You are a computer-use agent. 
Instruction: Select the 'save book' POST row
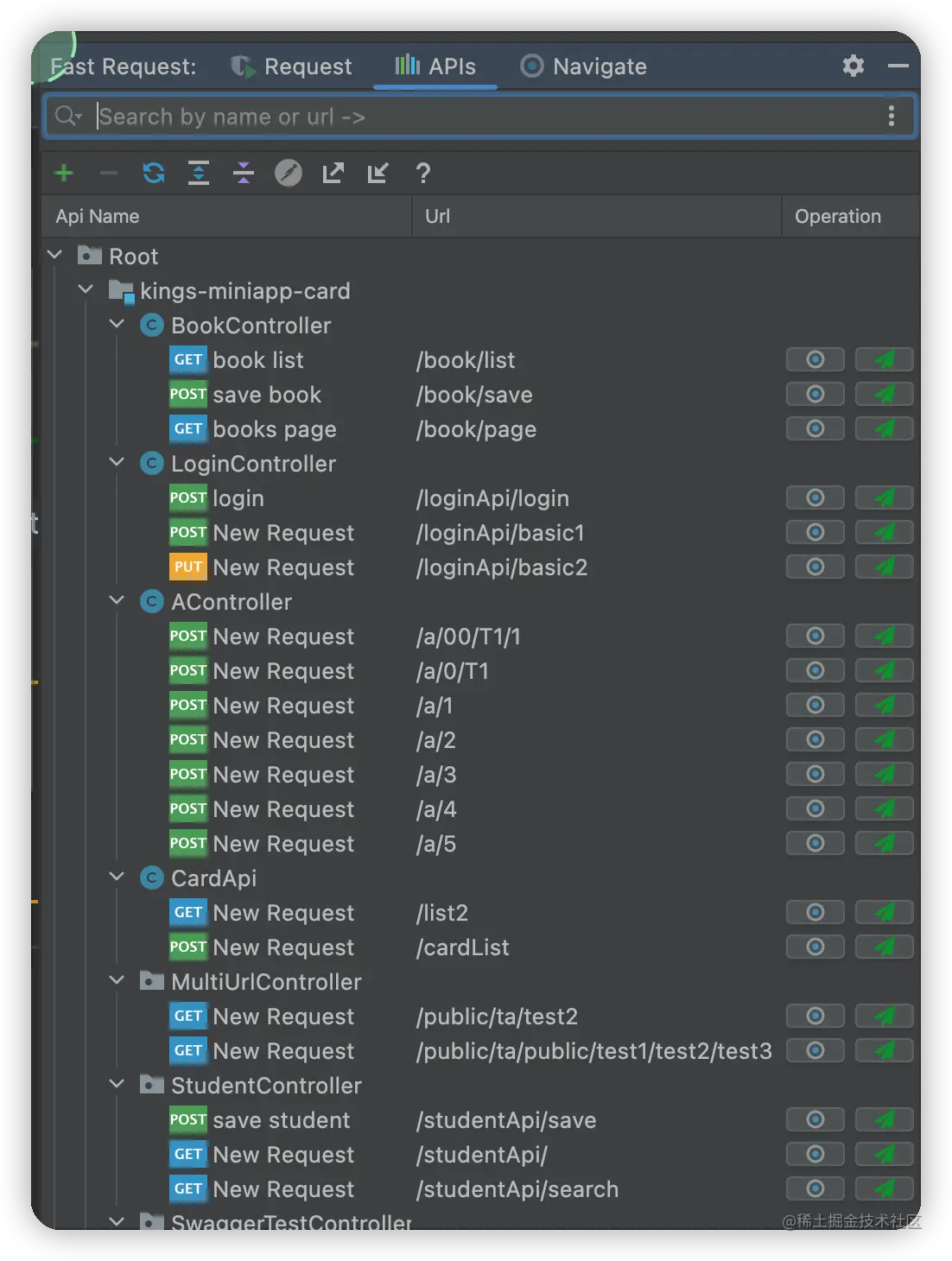click(481, 394)
